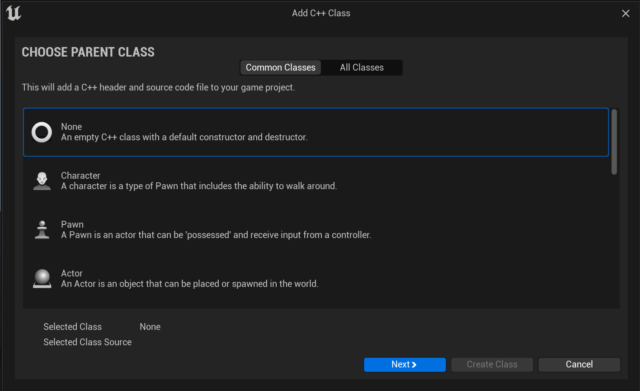Pick the Actor parent class entry

[316, 279]
